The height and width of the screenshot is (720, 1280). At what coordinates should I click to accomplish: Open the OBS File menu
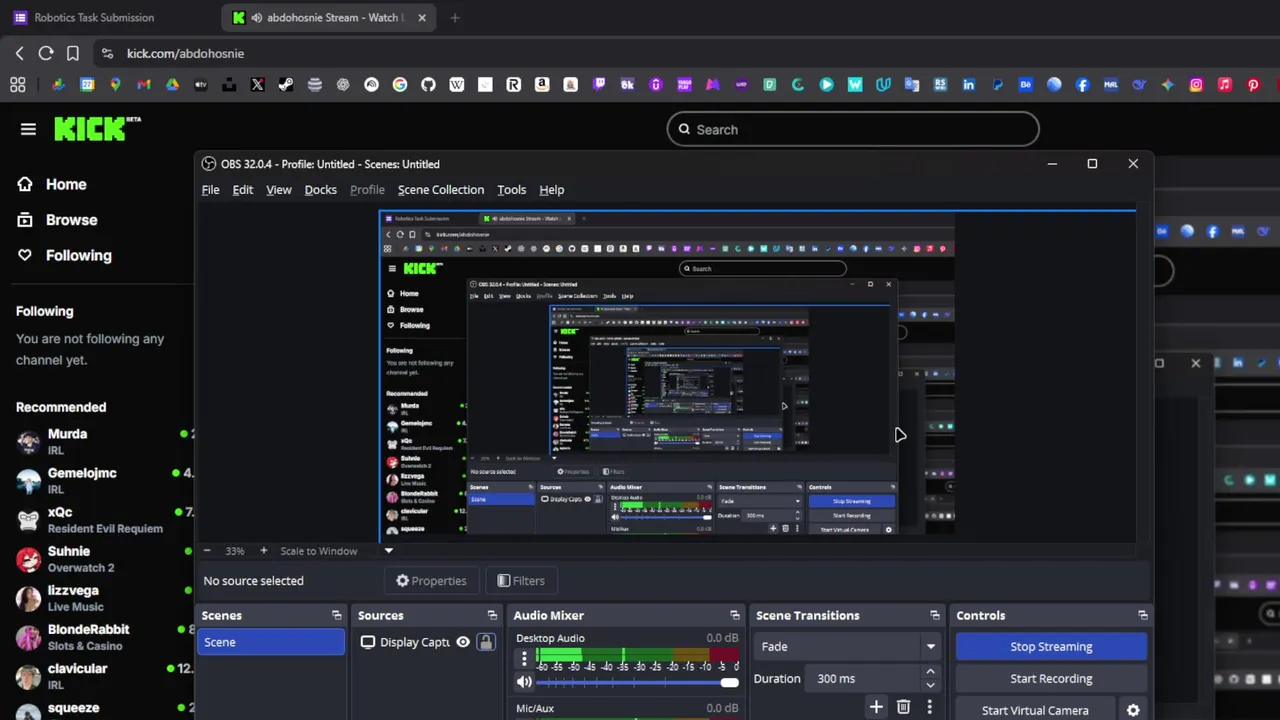coord(211,190)
